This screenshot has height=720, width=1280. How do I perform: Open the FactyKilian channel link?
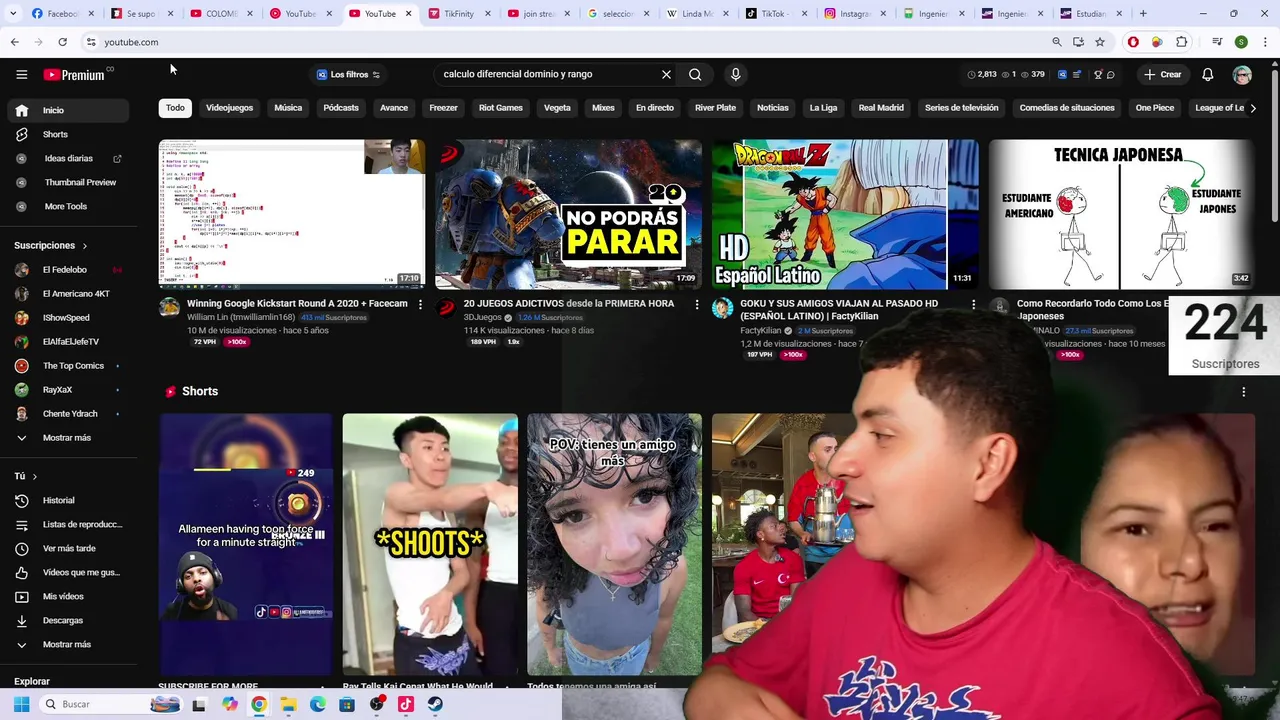760,330
